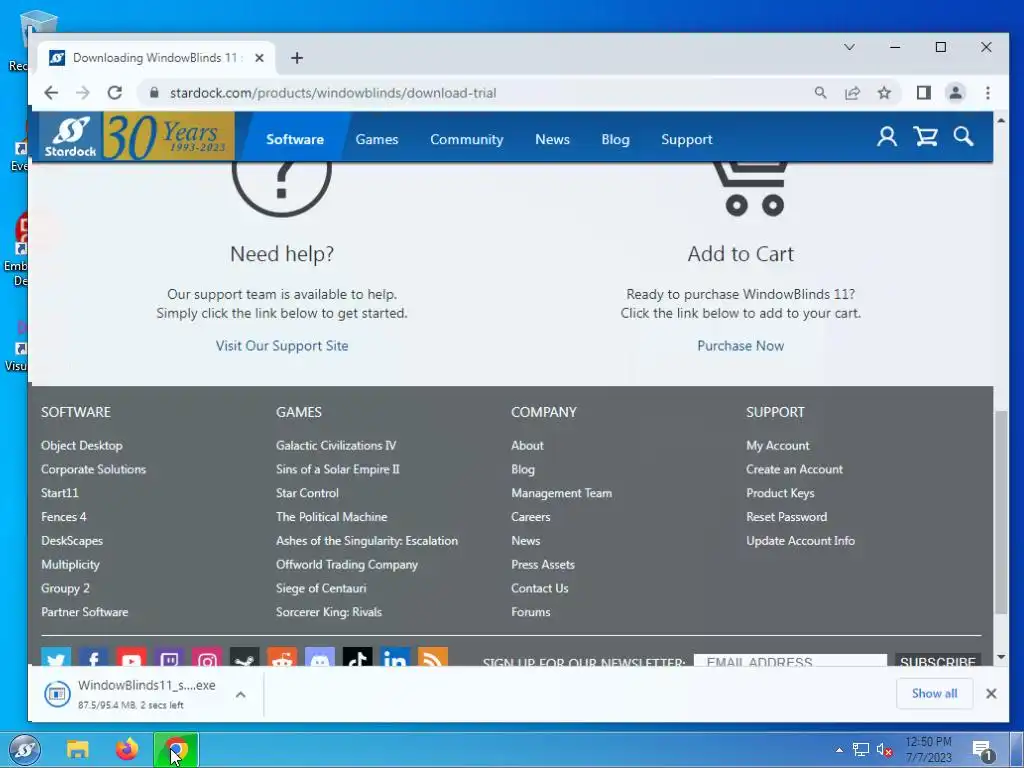
Task: Open File Explorer from the taskbar
Action: pos(77,750)
